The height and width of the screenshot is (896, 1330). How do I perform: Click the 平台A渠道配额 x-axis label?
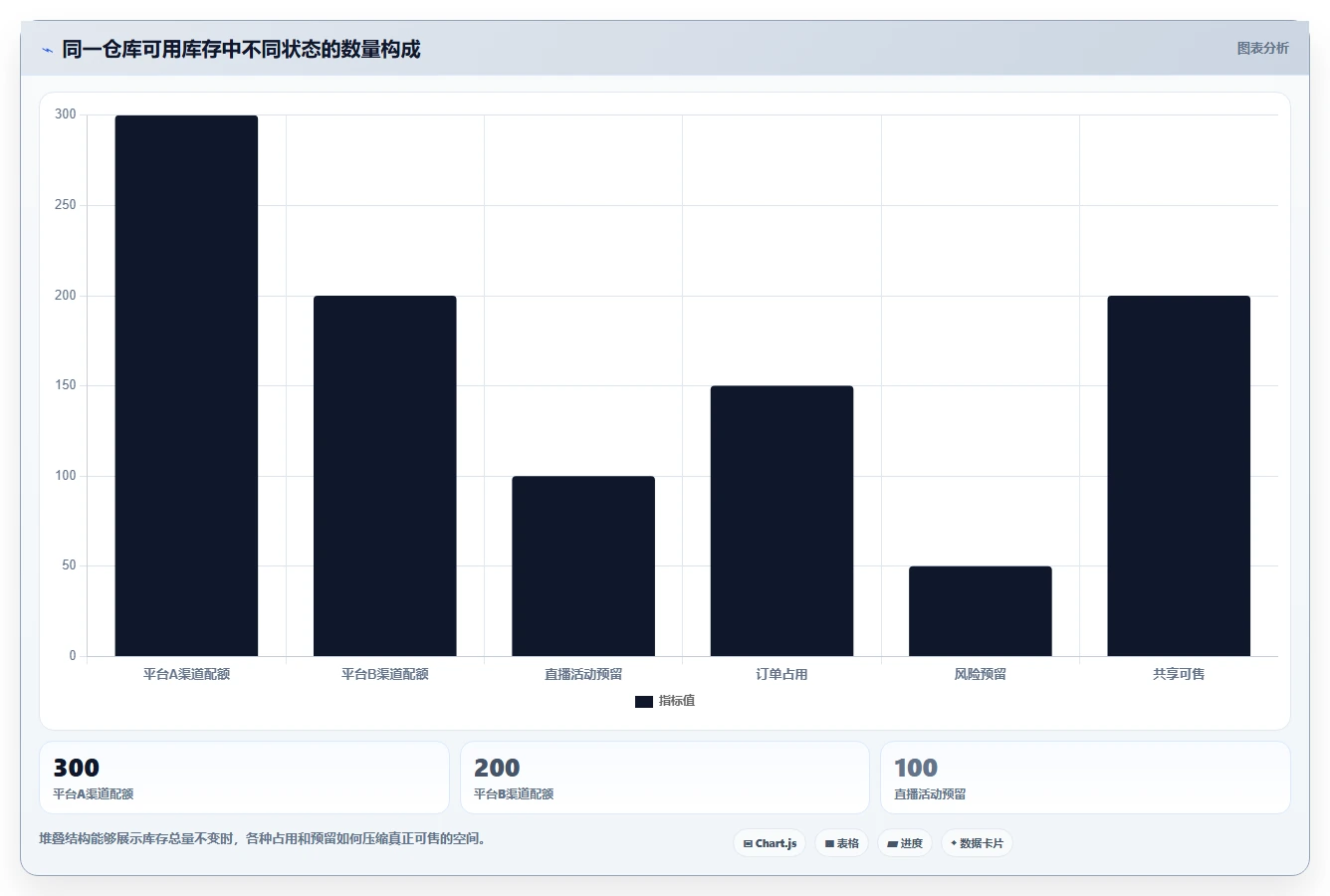tap(186, 674)
